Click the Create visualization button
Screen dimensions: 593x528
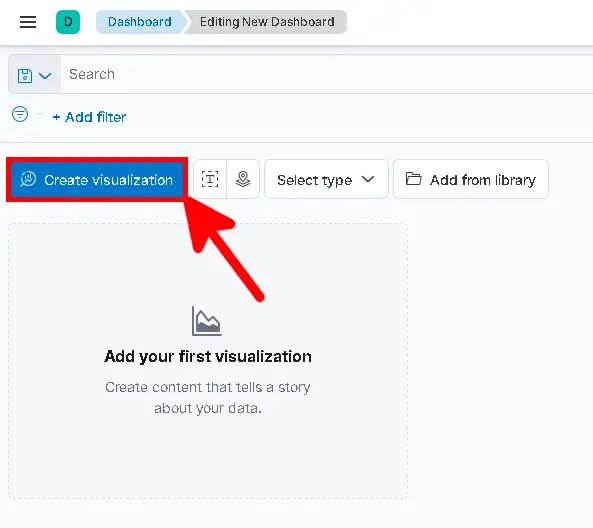(97, 180)
